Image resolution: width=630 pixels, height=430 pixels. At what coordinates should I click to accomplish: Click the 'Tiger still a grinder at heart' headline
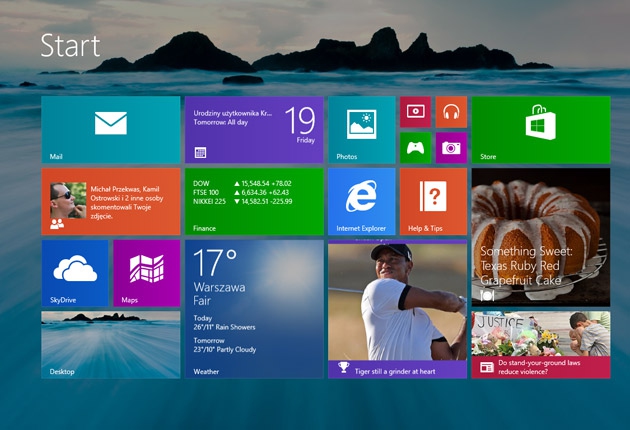click(395, 371)
